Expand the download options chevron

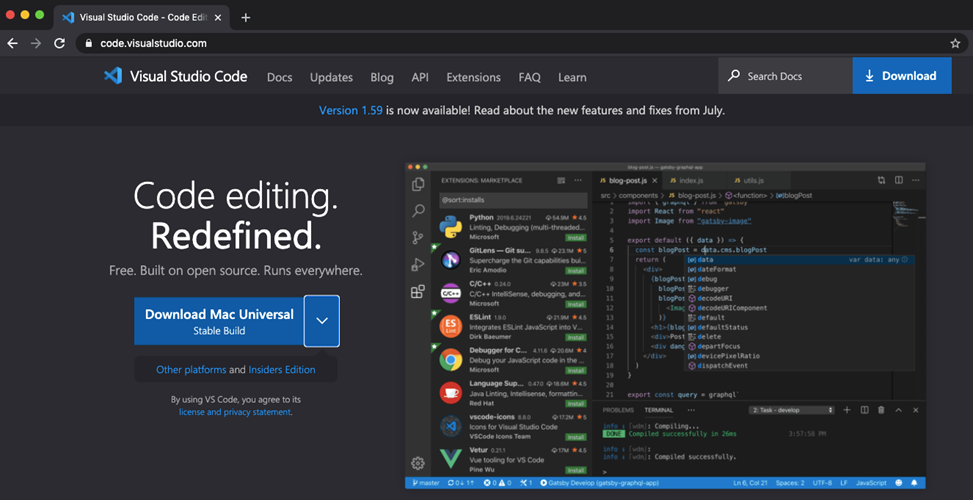321,321
